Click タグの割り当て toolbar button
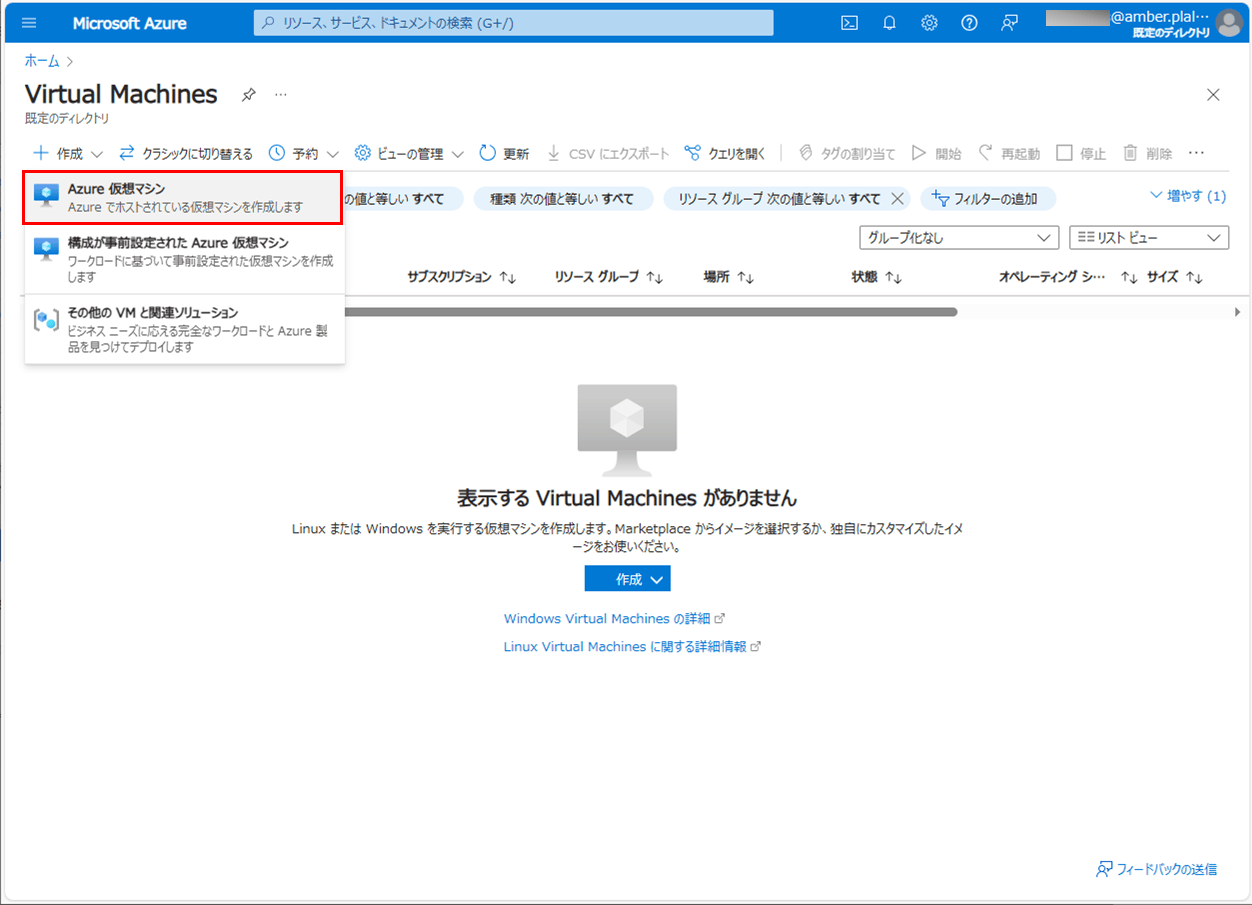The height and width of the screenshot is (905, 1252). 846,154
